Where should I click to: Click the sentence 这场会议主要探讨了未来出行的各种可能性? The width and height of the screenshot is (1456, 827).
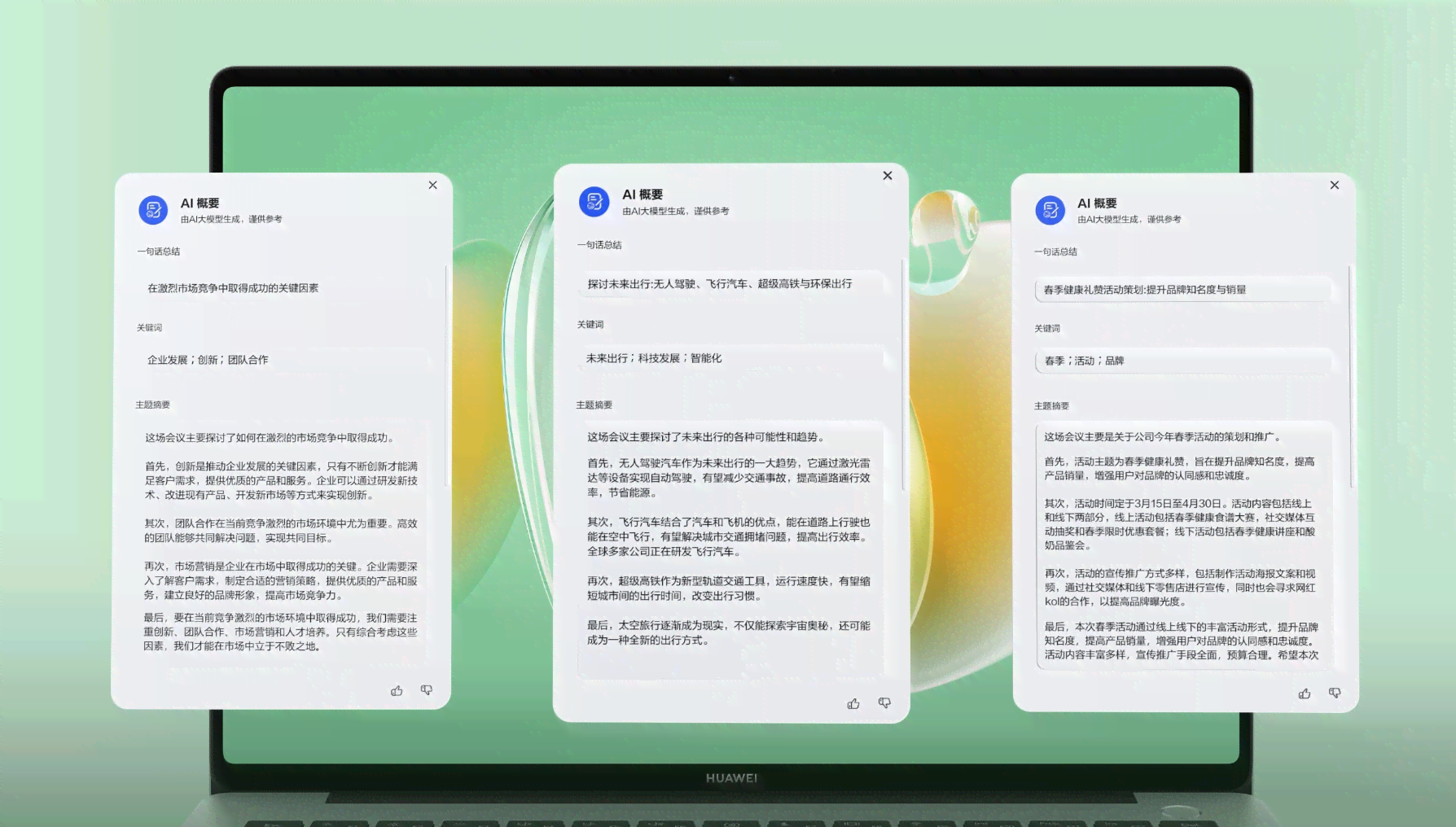point(706,437)
